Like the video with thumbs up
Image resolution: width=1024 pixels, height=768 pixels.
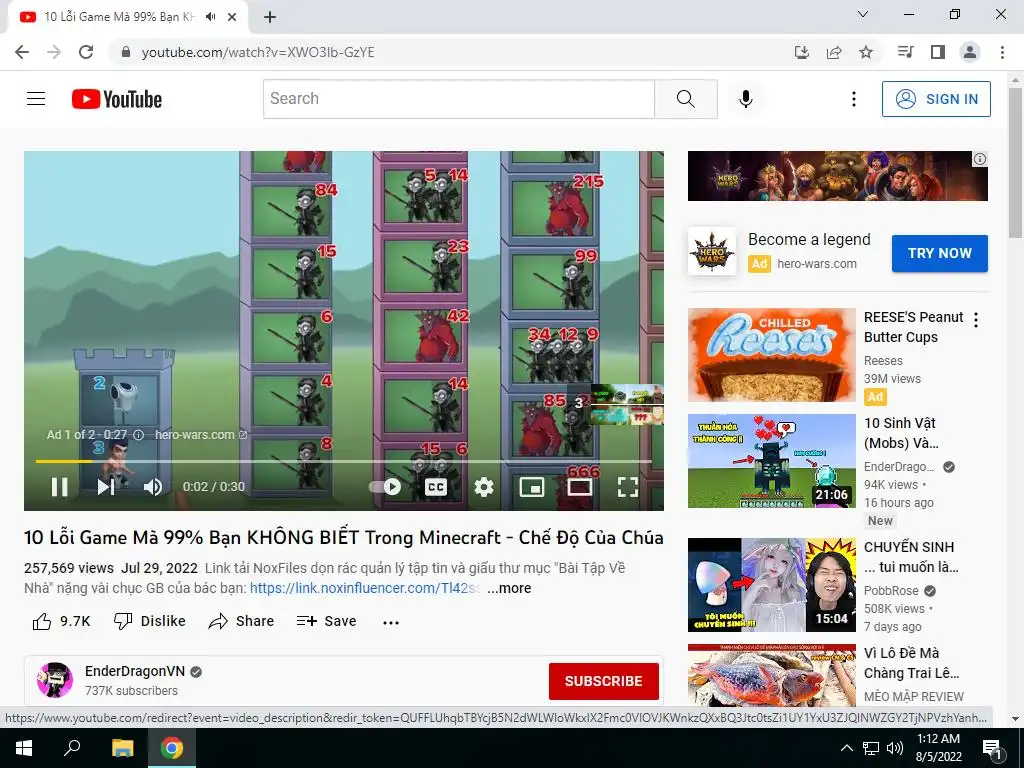pos(61,621)
